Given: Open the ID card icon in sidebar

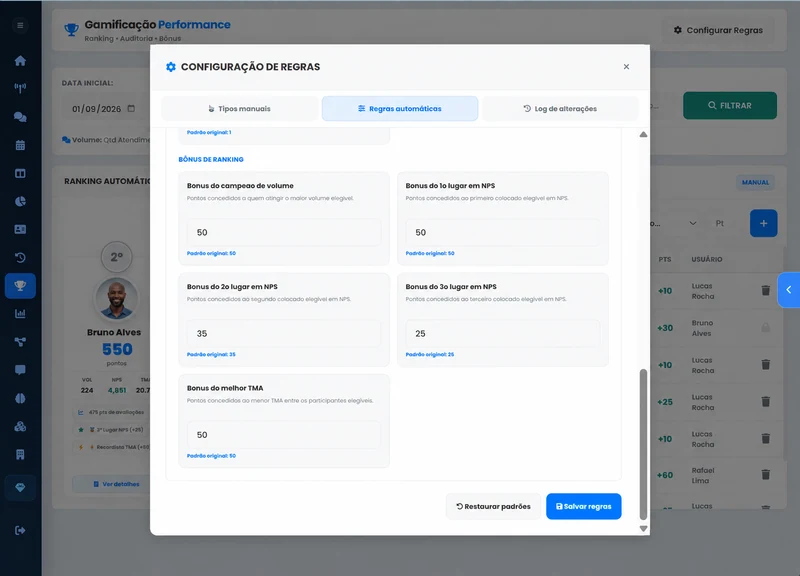Looking at the screenshot, I should coord(20,230).
